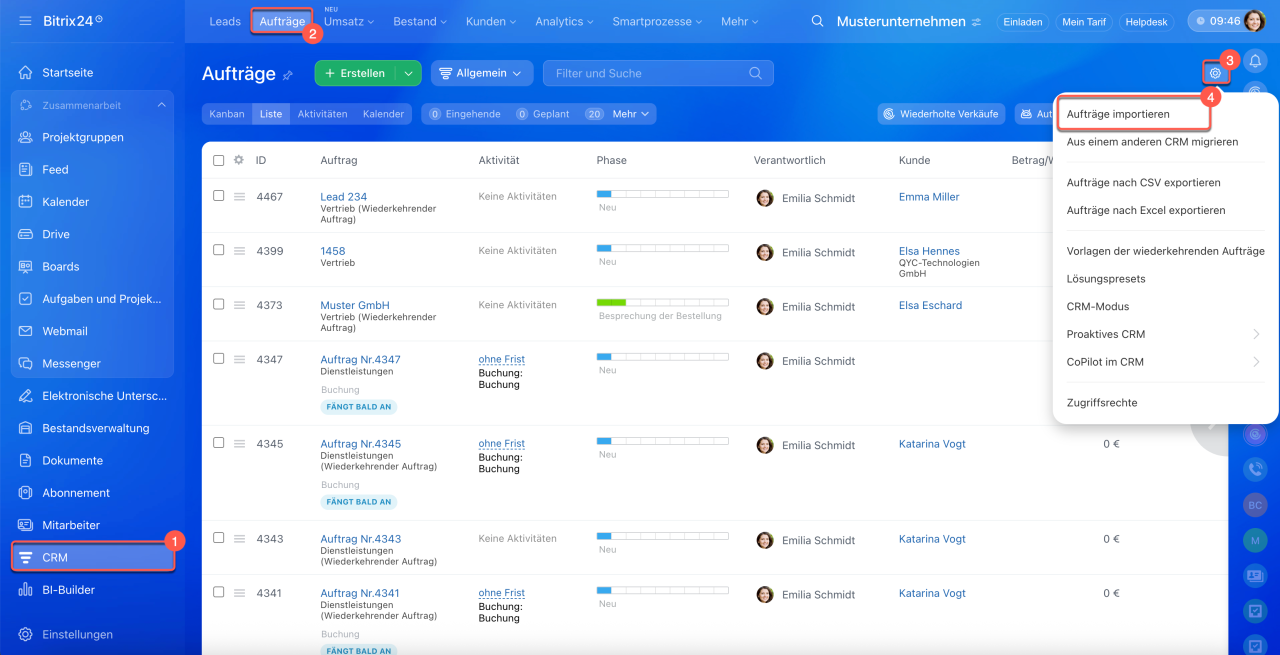
Task: Click user profile avatar at top right
Action: [x=1253, y=21]
